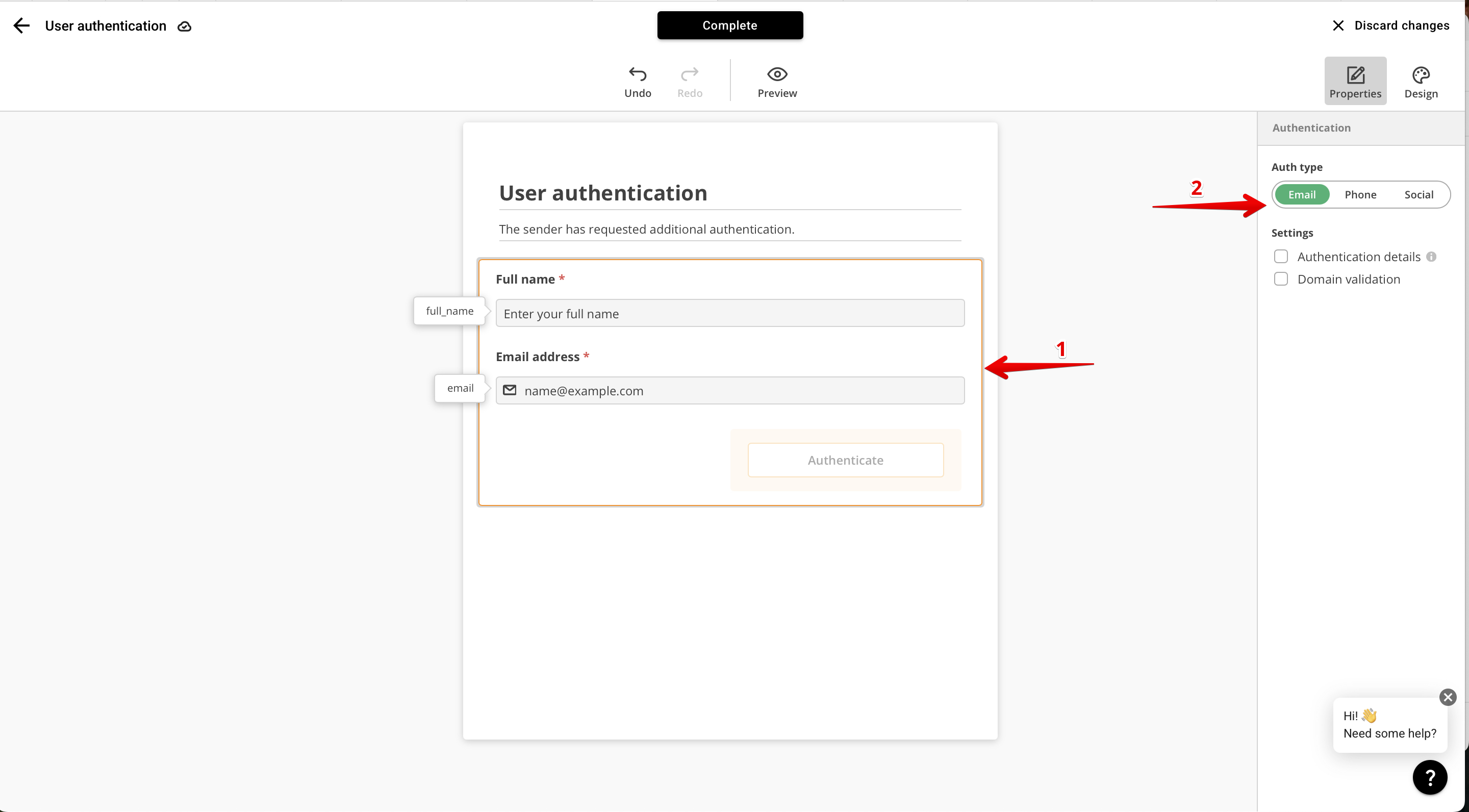The height and width of the screenshot is (812, 1469).
Task: Click the Email address input field
Action: click(x=730, y=391)
